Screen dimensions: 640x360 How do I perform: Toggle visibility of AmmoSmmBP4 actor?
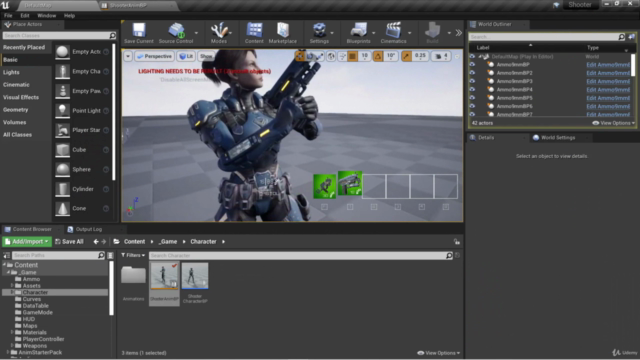tap(472, 89)
